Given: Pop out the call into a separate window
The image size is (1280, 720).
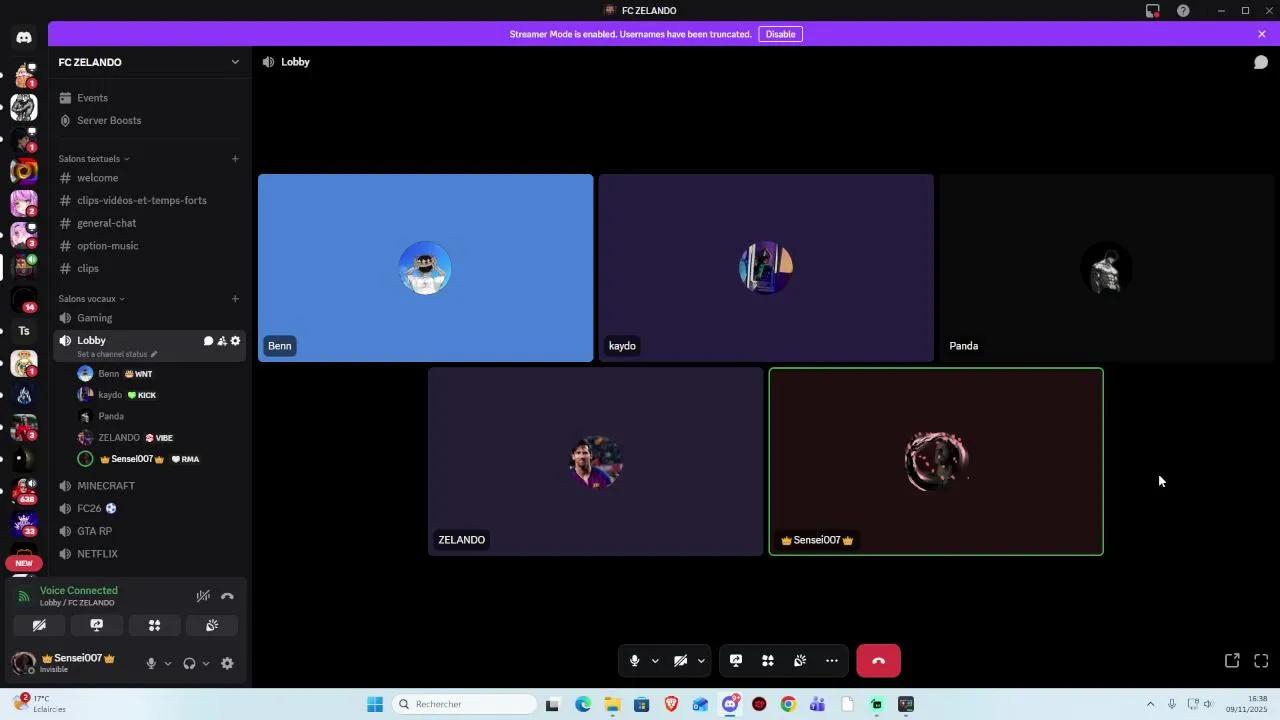Looking at the screenshot, I should [1232, 661].
